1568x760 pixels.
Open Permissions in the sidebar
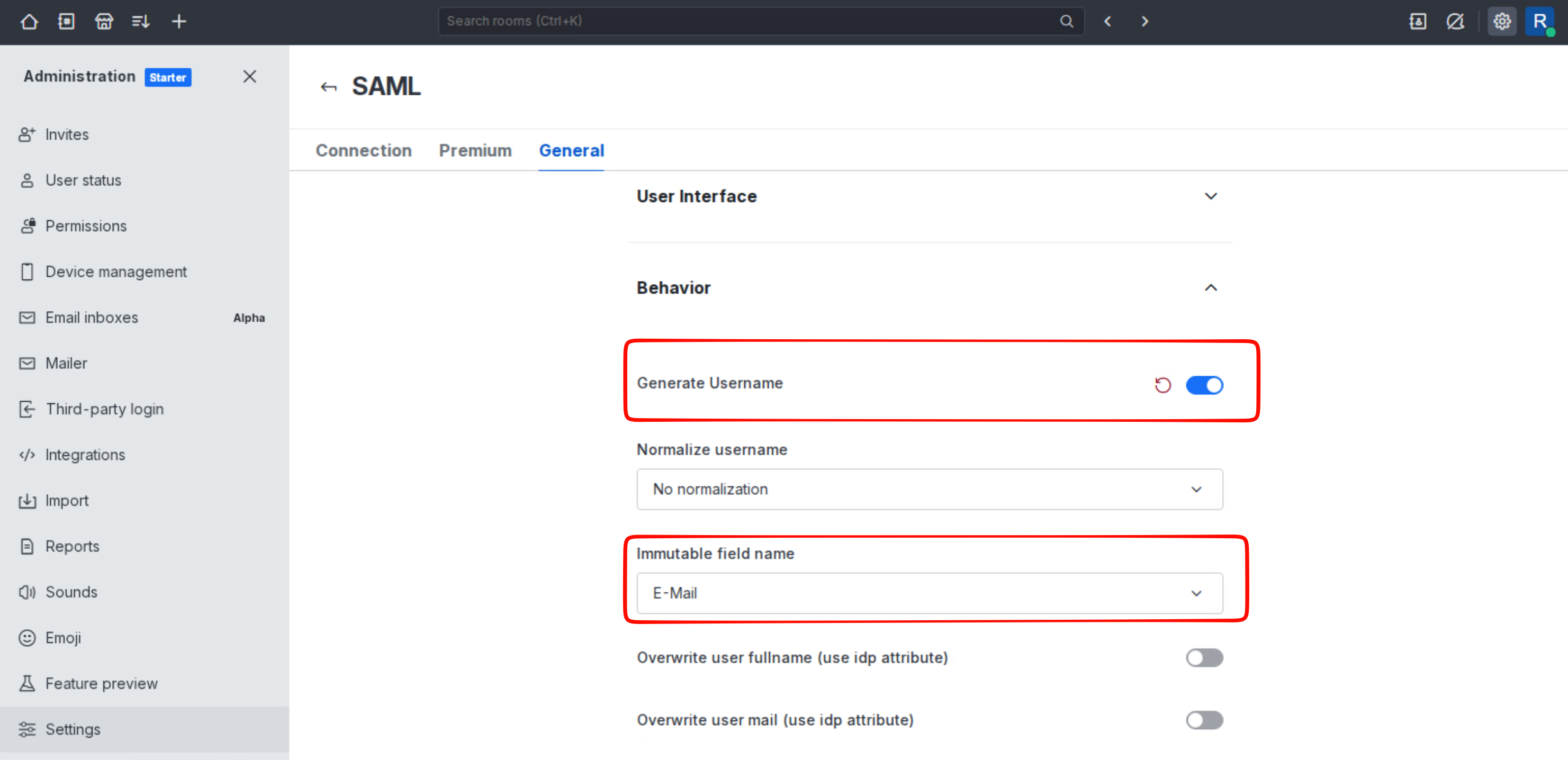(145, 226)
